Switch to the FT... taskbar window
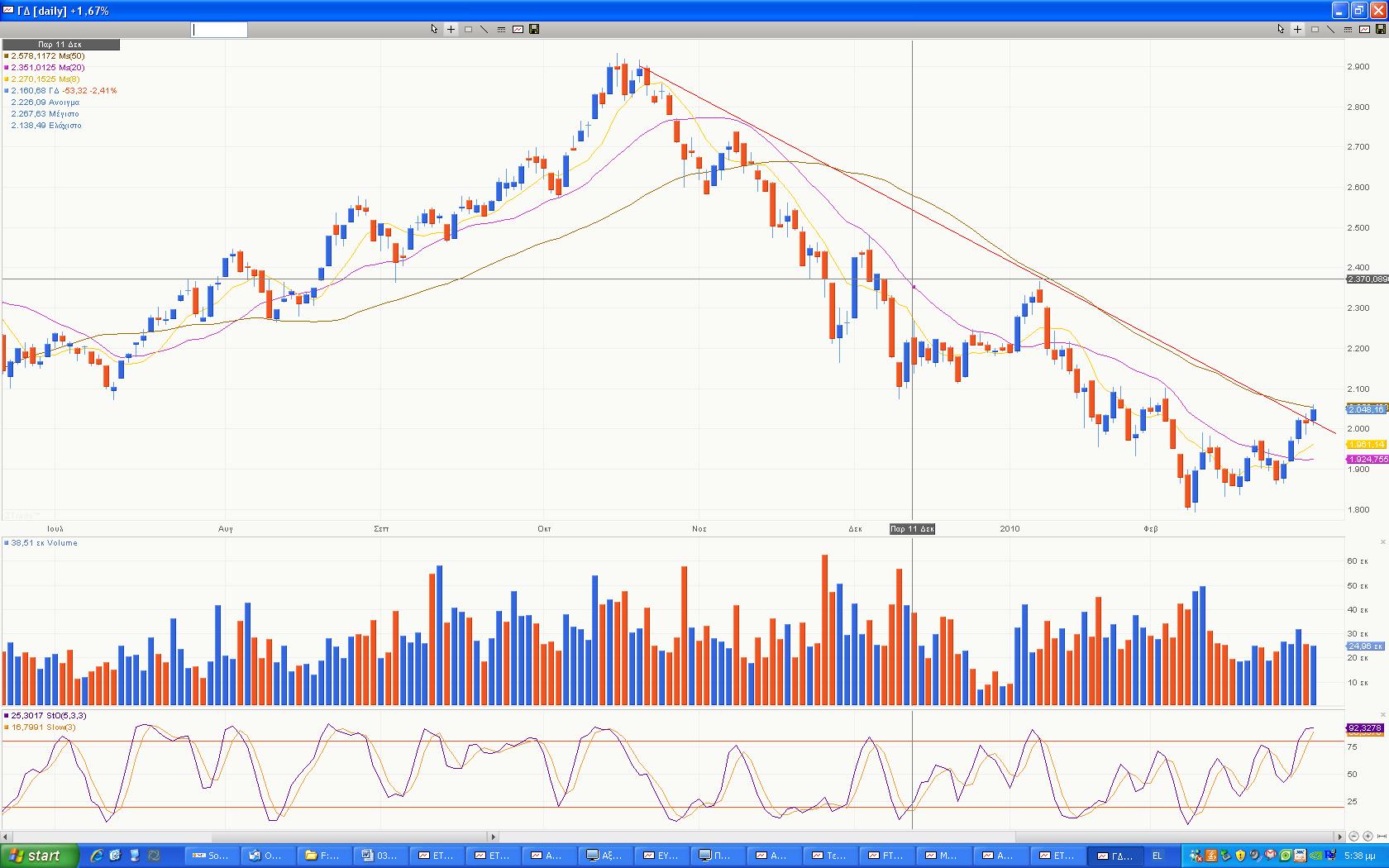 coord(888,856)
